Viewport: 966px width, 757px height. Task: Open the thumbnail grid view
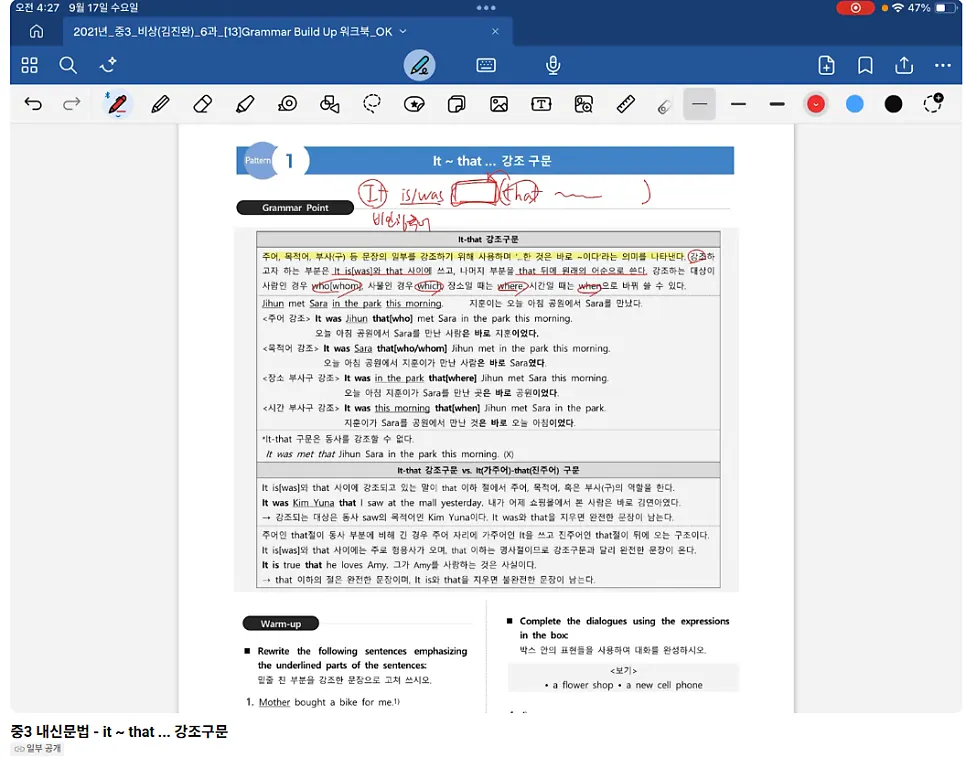pos(30,65)
